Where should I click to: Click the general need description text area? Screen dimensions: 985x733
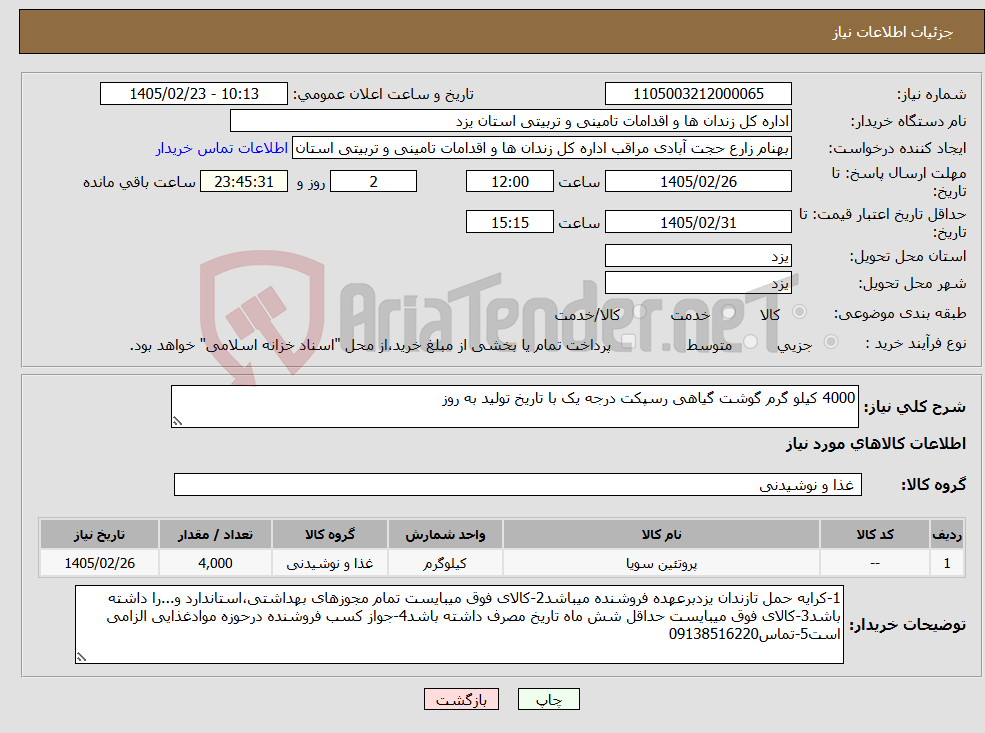514,406
